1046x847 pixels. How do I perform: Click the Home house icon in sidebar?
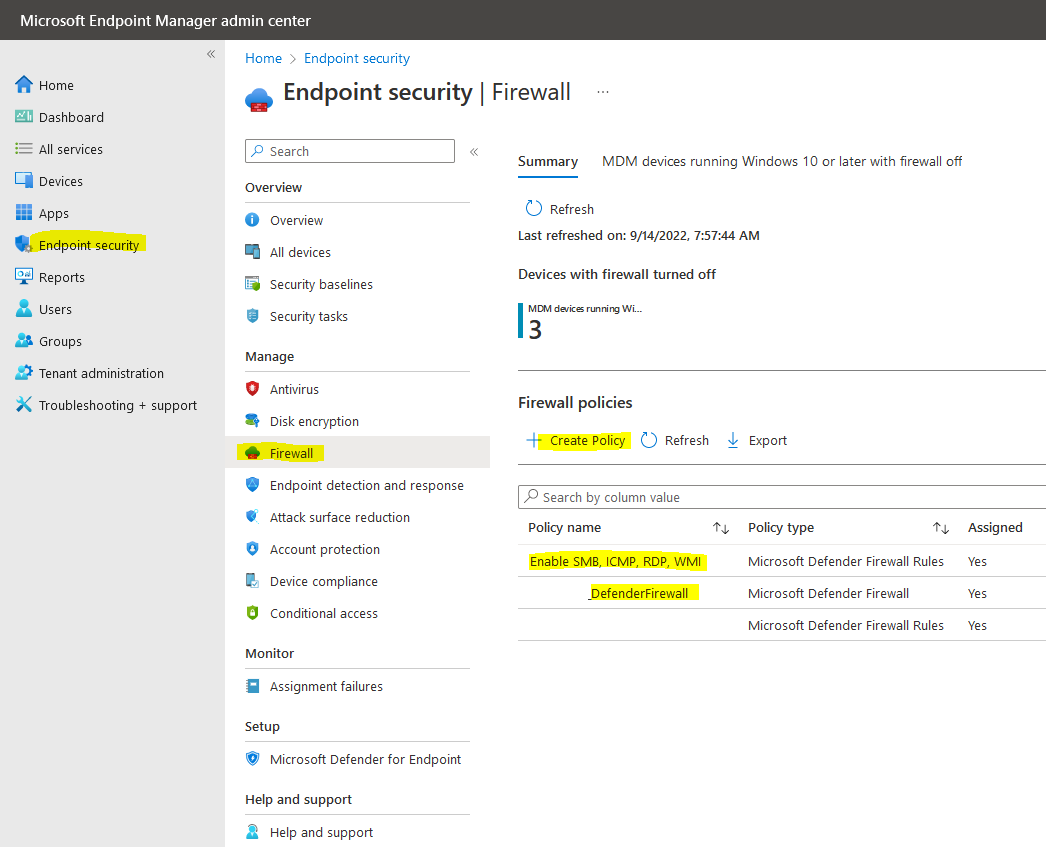(x=24, y=85)
